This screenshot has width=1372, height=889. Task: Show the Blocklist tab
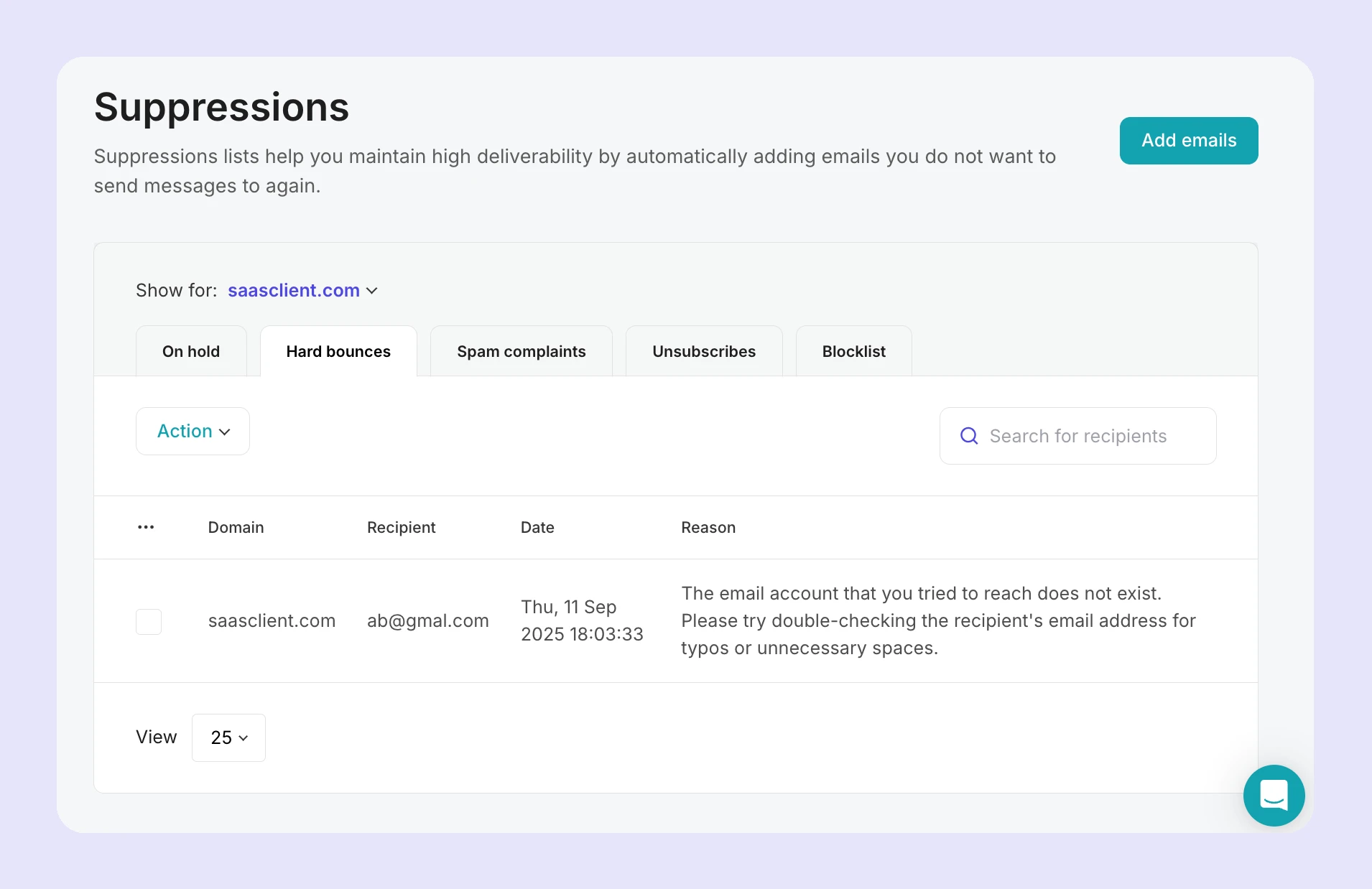pyautogui.click(x=853, y=351)
